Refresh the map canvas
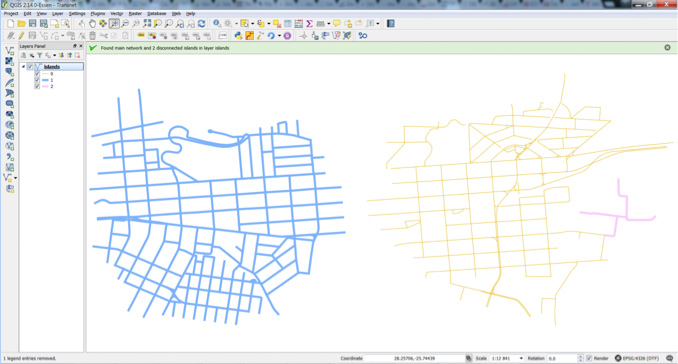678x364 pixels. (201, 23)
